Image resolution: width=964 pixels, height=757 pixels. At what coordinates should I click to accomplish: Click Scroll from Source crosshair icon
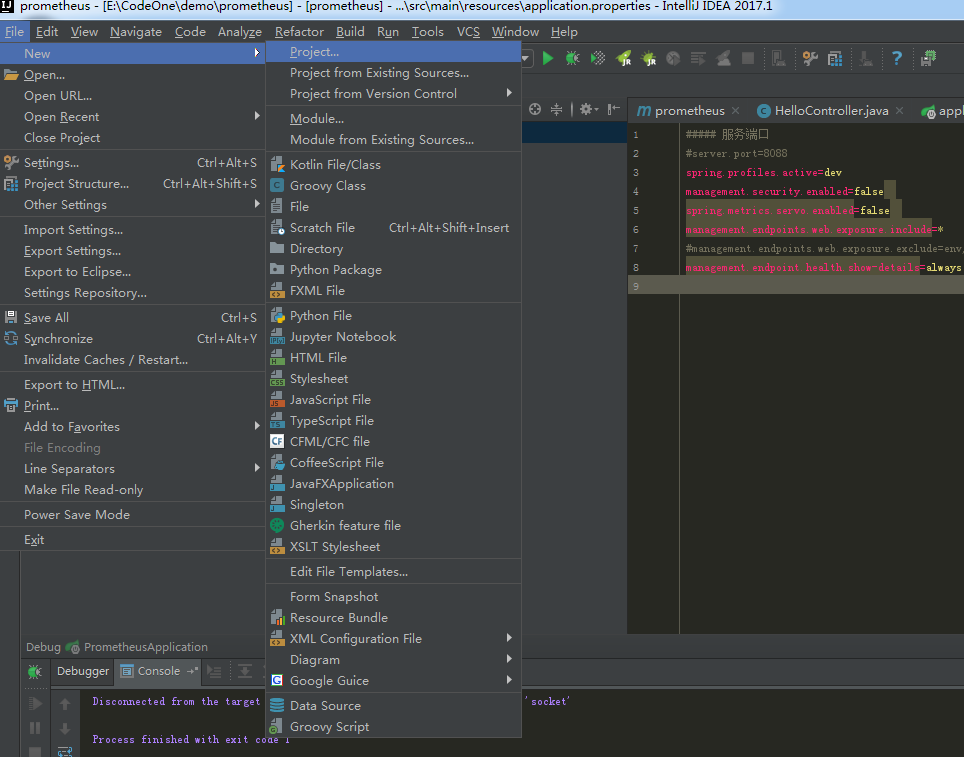point(535,109)
